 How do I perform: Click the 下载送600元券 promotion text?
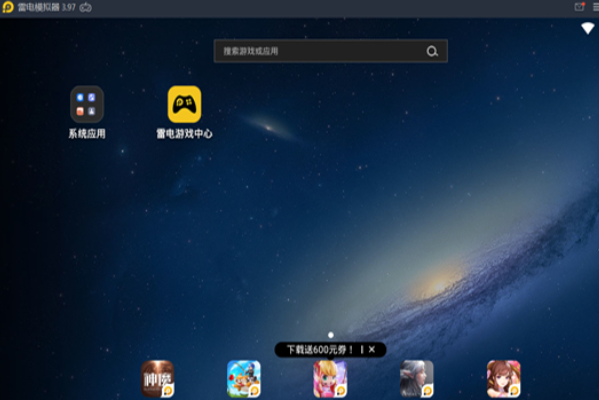[x=320, y=350]
